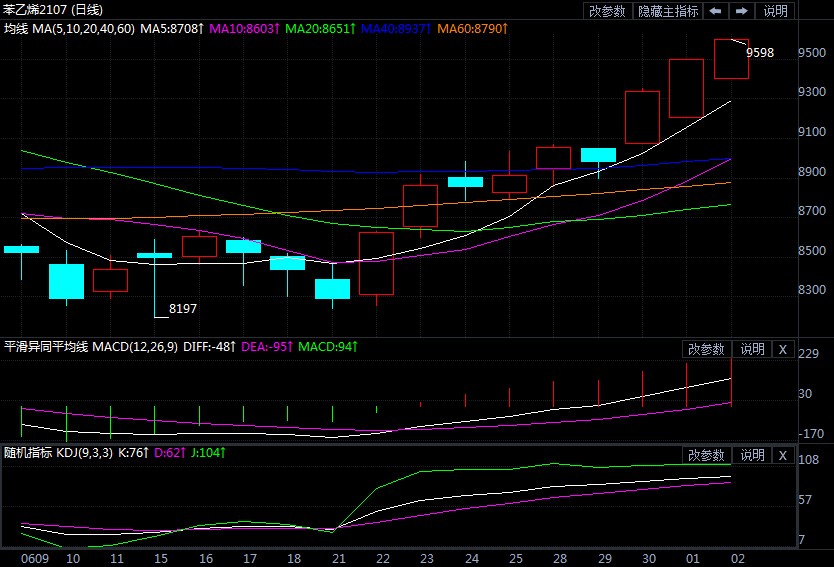The width and height of the screenshot is (834, 567).
Task: Select the green MA20:8651 legend label
Action: [x=319, y=29]
